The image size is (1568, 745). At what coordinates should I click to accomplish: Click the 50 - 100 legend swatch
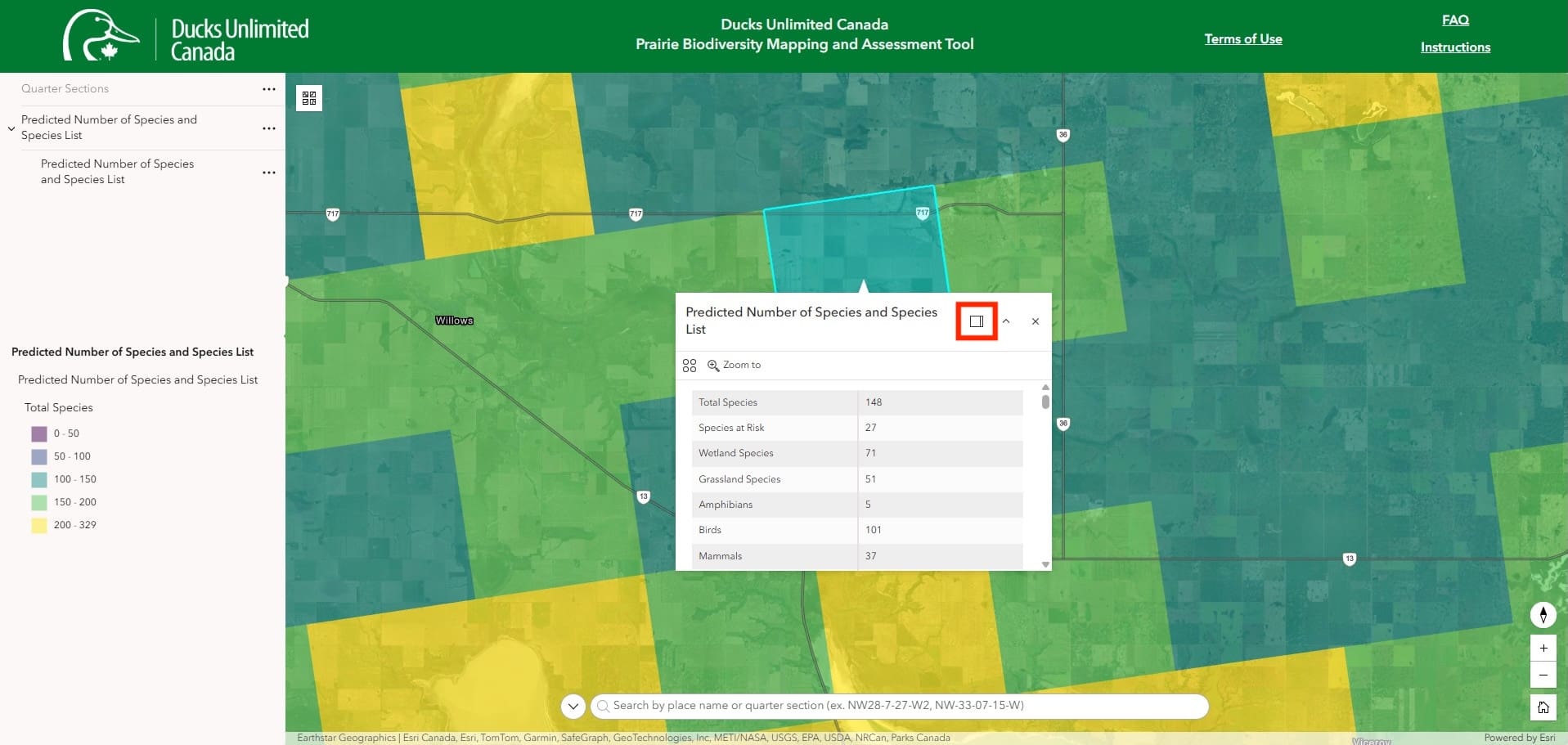click(x=39, y=456)
